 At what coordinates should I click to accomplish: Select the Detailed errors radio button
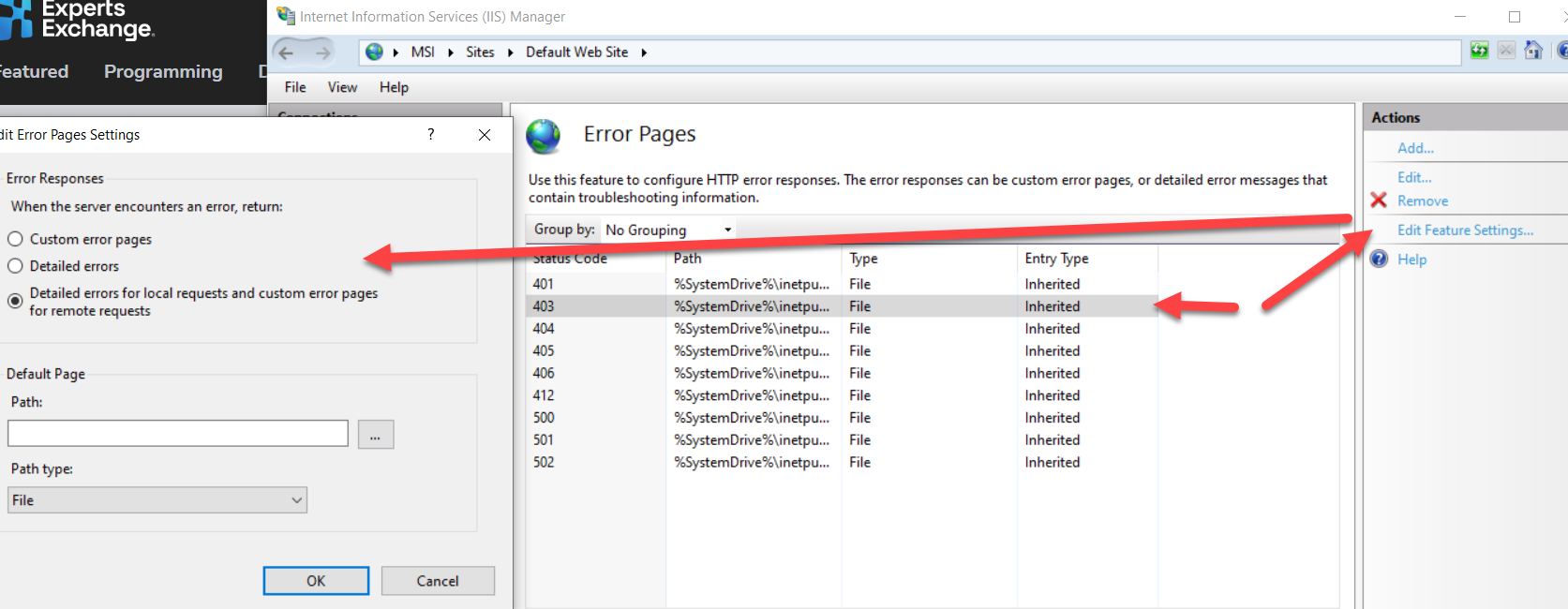16,266
